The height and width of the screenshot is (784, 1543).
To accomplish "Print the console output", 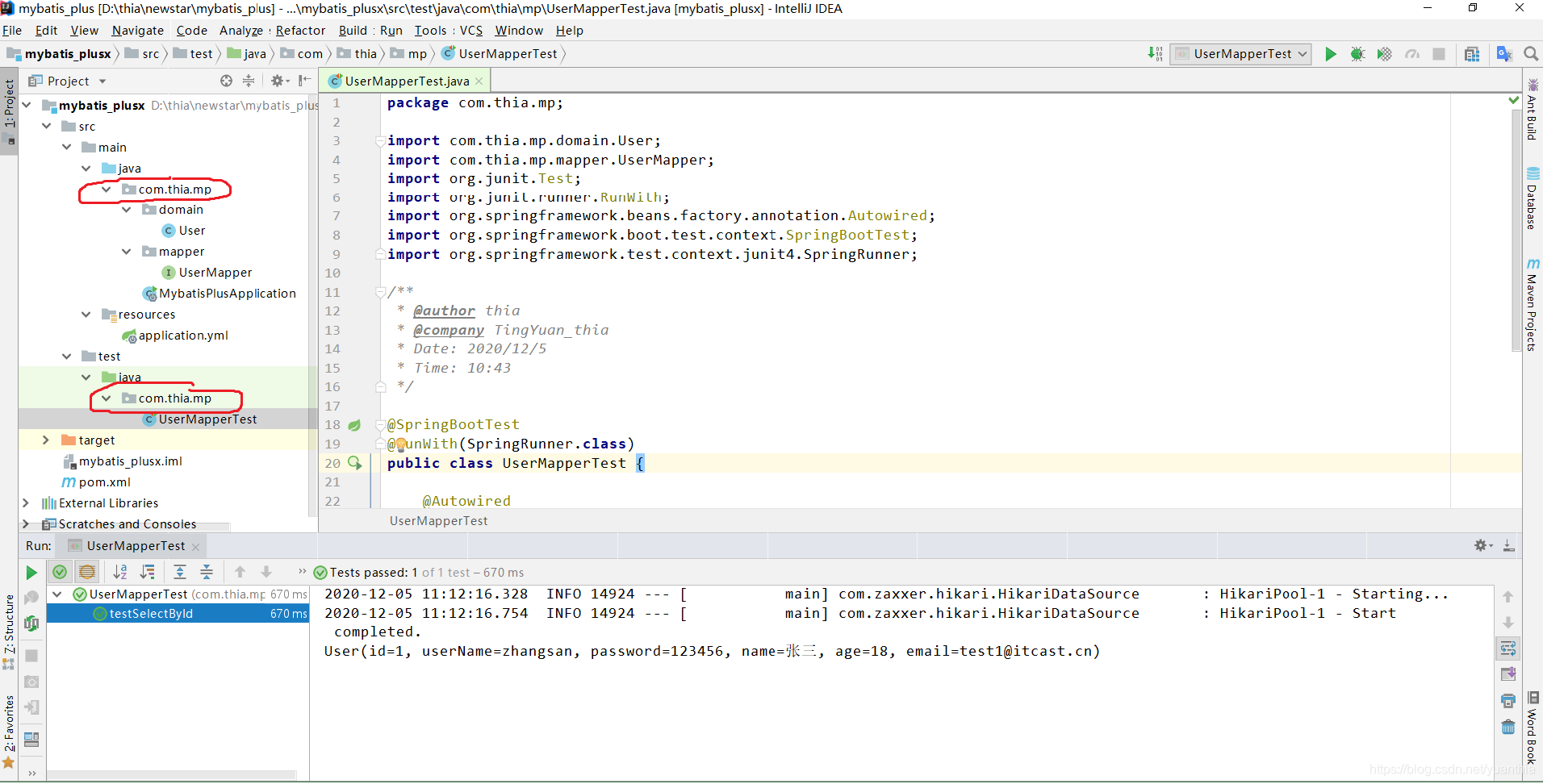I will click(1507, 700).
